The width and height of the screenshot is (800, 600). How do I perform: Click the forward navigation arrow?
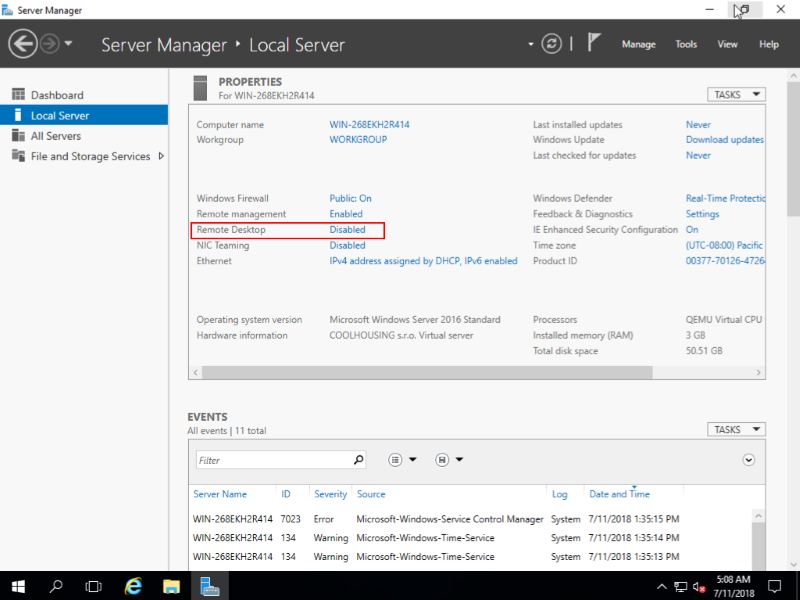(49, 44)
